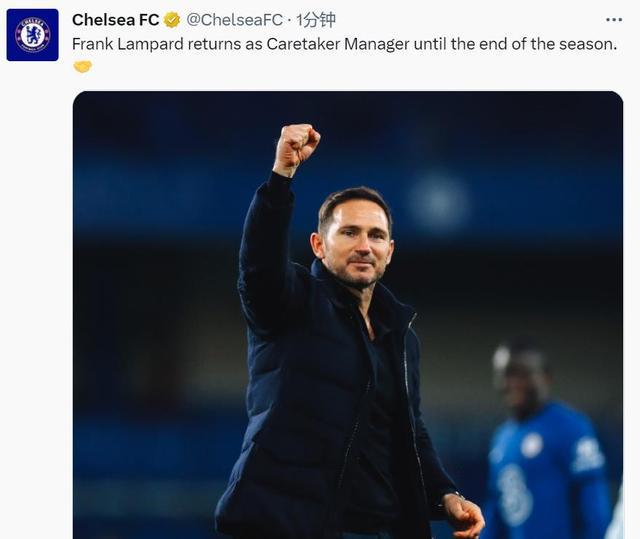Open the Chelsea FC display name link

tap(115, 20)
